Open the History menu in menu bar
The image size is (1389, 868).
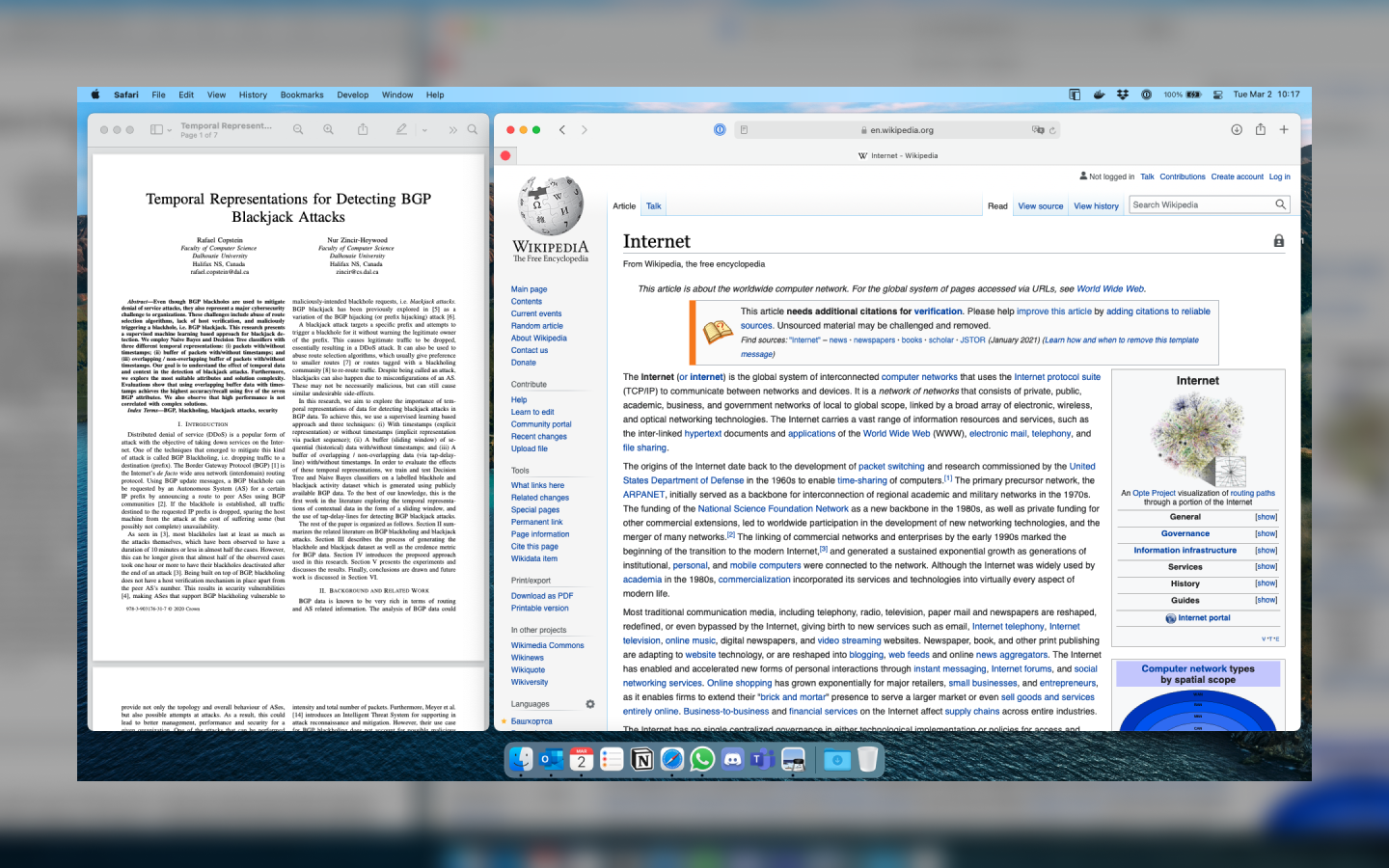253,95
